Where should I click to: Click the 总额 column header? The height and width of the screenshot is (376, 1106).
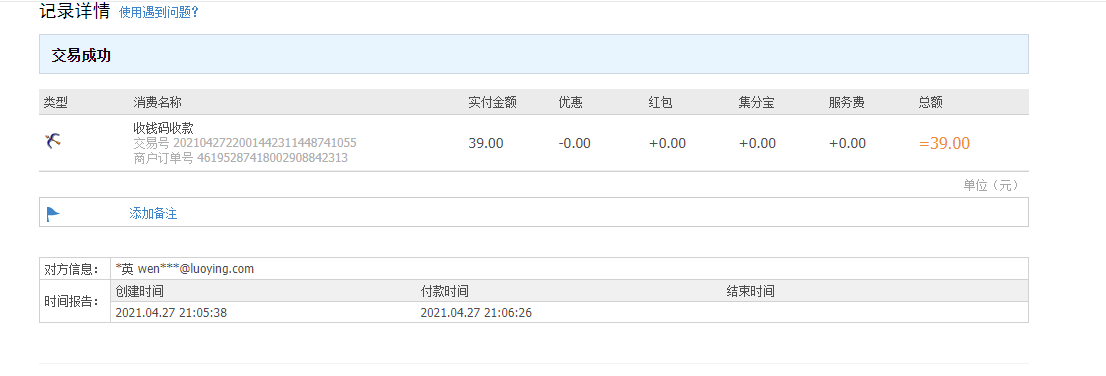(x=930, y=103)
